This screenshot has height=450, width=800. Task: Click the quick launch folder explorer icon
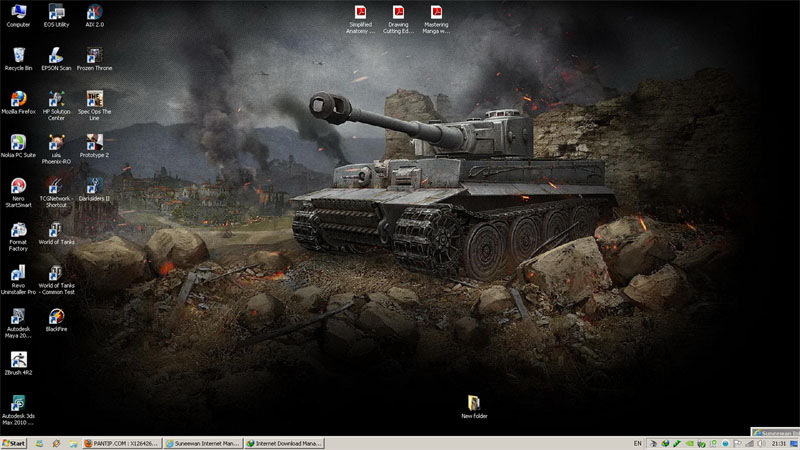(x=73, y=443)
